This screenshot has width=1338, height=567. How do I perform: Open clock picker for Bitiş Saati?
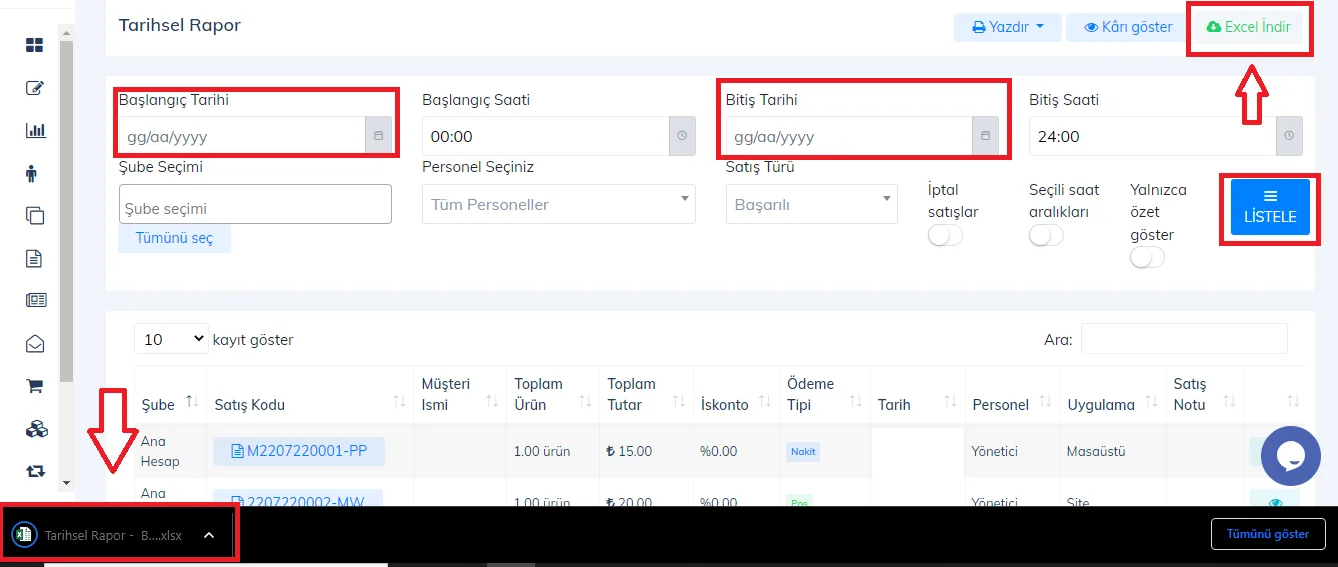coord(1289,135)
